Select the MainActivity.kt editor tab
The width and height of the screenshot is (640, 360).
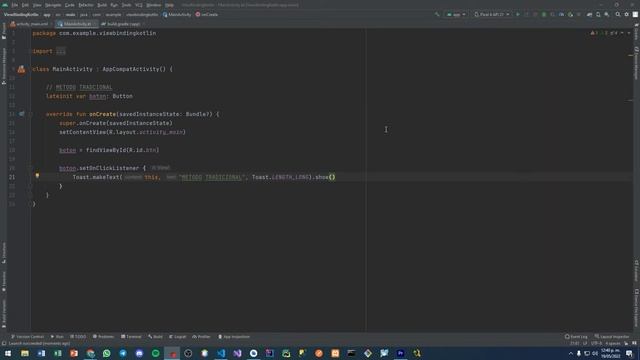[x=76, y=24]
